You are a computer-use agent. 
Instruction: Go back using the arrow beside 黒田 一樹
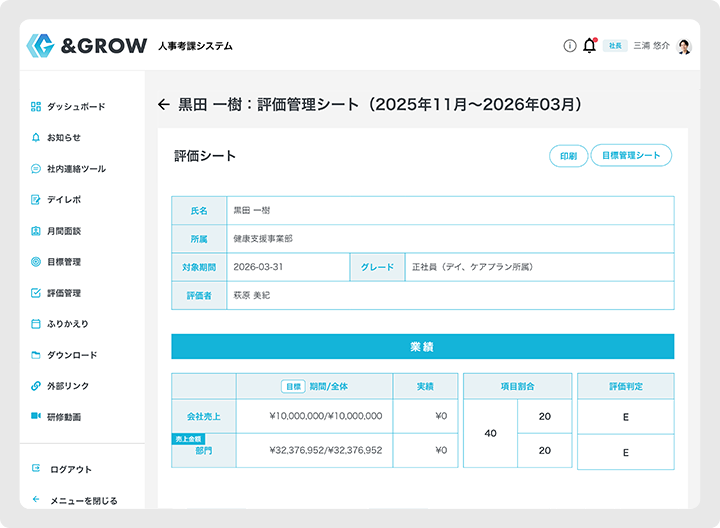pyautogui.click(x=164, y=105)
